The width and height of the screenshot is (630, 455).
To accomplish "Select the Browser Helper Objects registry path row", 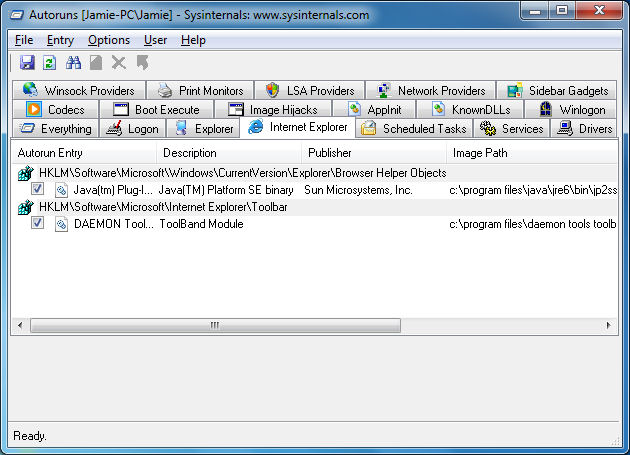I will point(315,173).
